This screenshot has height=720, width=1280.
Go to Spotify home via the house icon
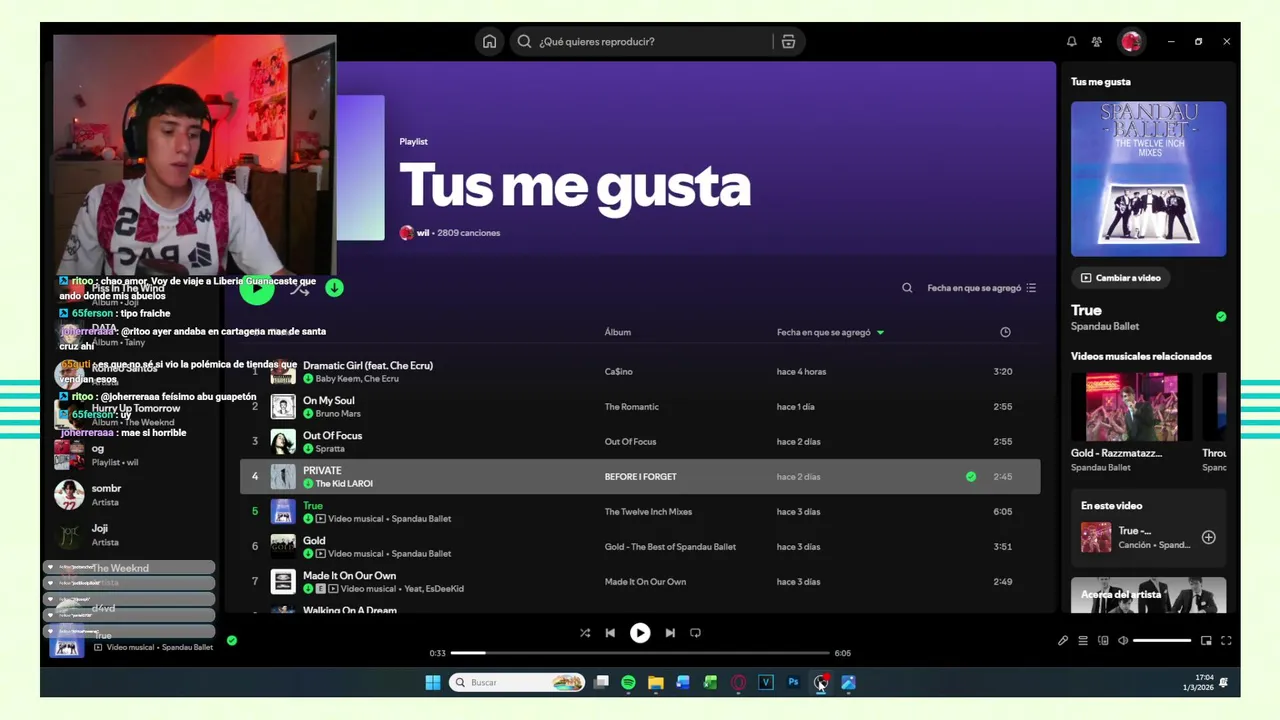pyautogui.click(x=489, y=42)
